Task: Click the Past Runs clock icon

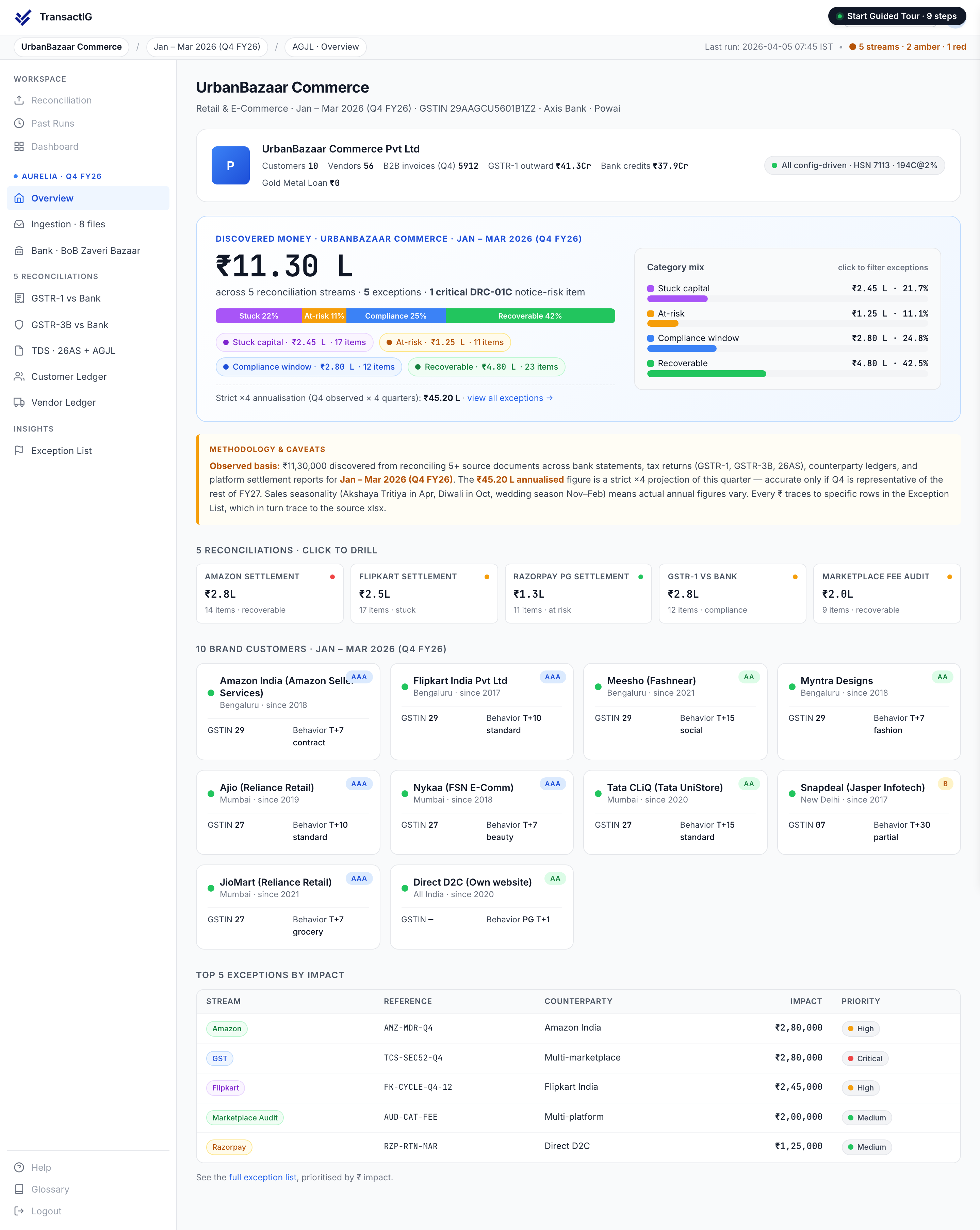Action: (19, 123)
